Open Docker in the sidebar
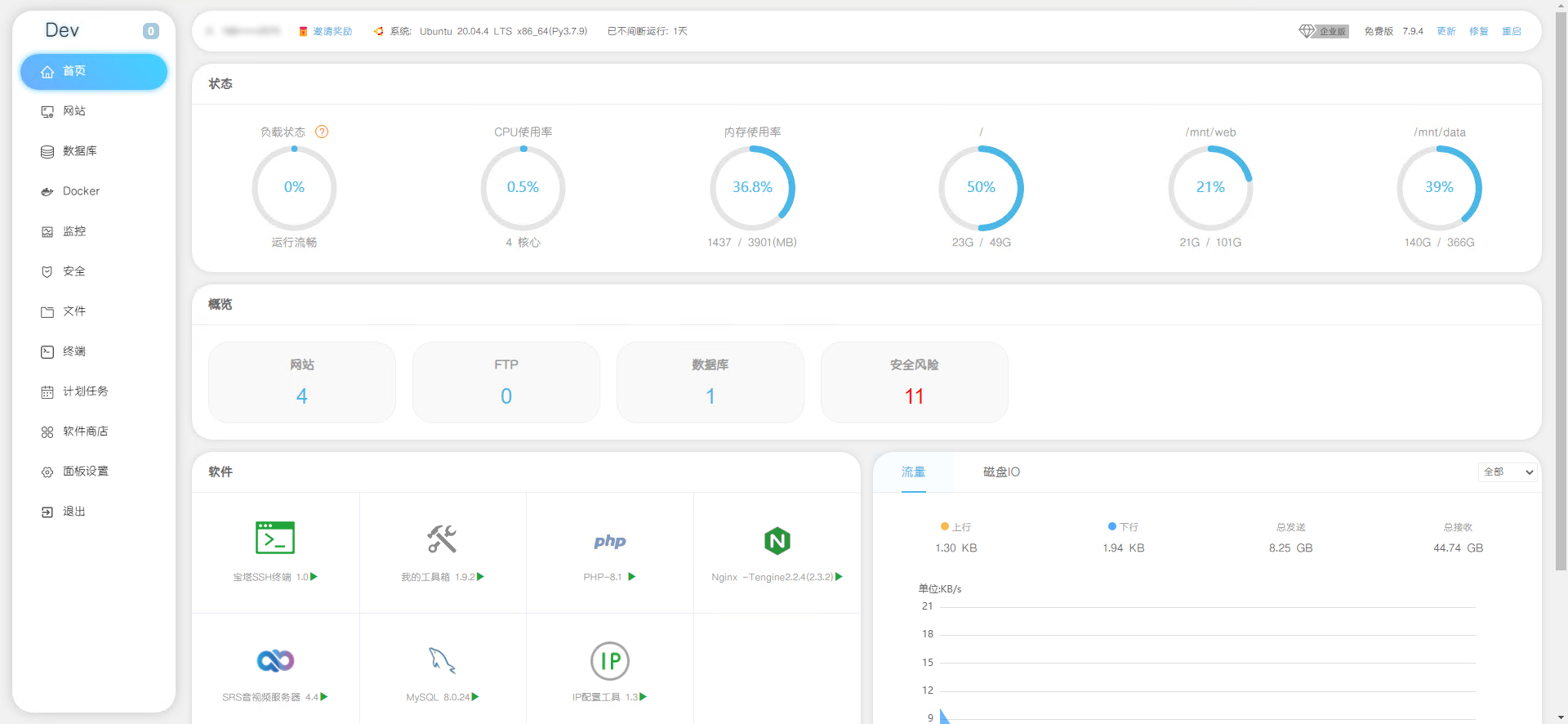 click(81, 191)
